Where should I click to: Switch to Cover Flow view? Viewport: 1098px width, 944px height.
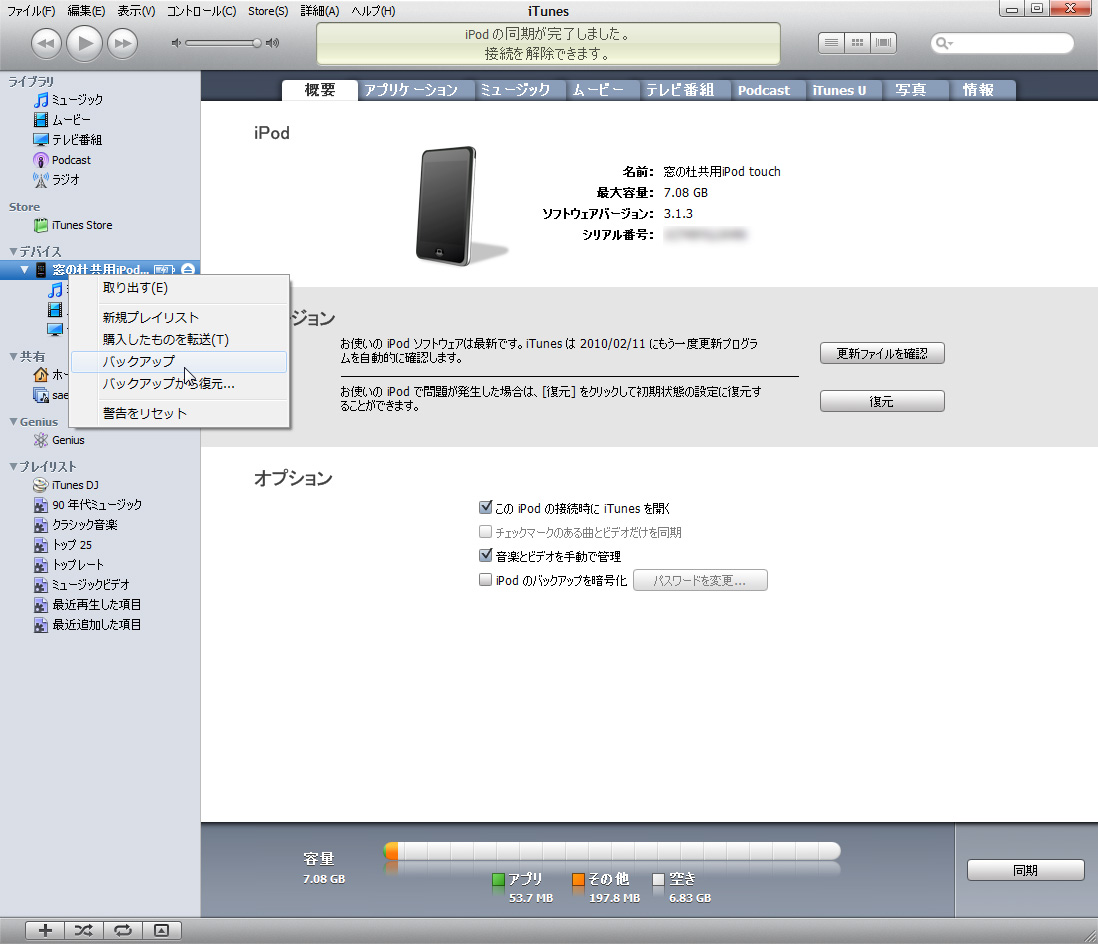point(883,43)
